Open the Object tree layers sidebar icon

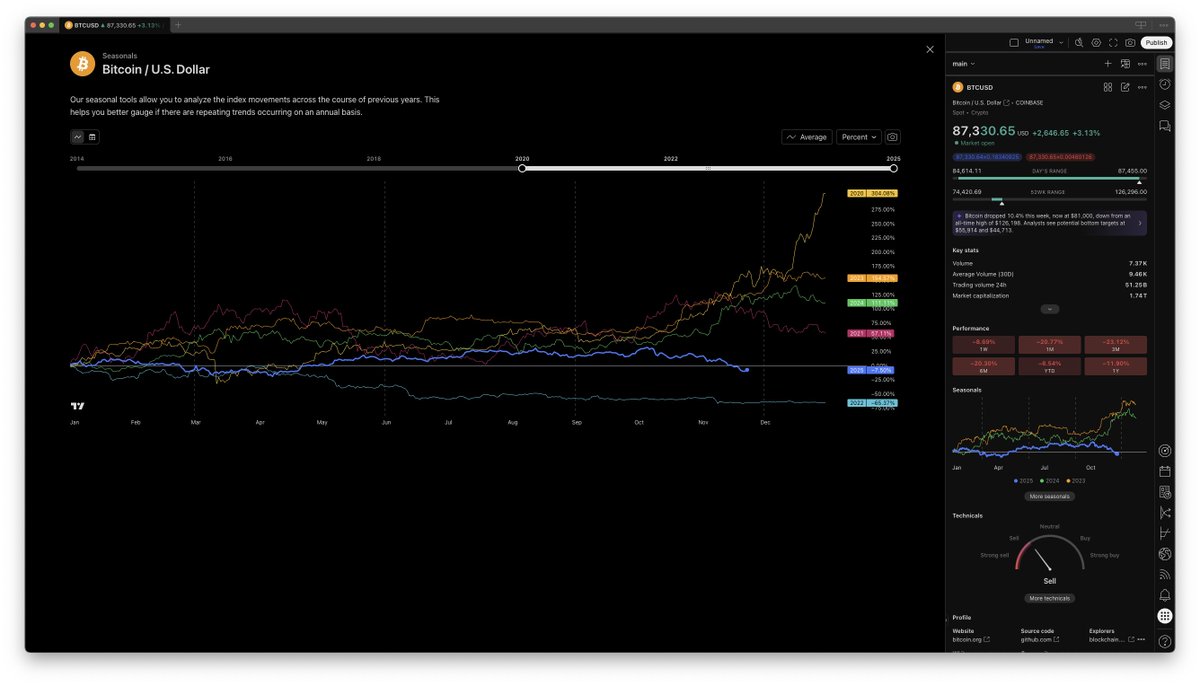[1165, 105]
